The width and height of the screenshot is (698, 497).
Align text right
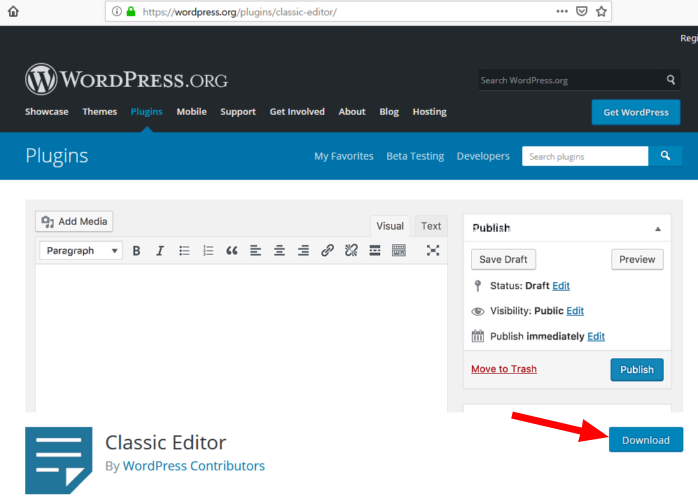click(303, 251)
